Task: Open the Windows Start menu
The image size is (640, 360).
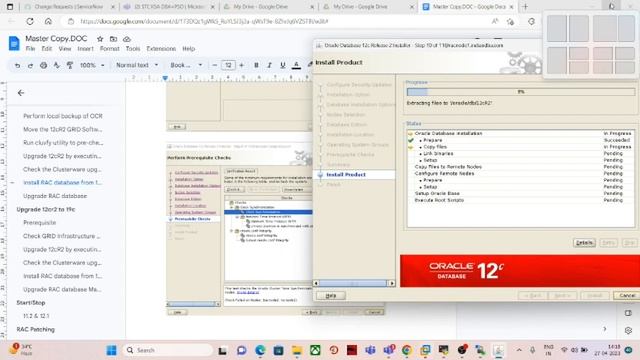Action: tap(111, 350)
